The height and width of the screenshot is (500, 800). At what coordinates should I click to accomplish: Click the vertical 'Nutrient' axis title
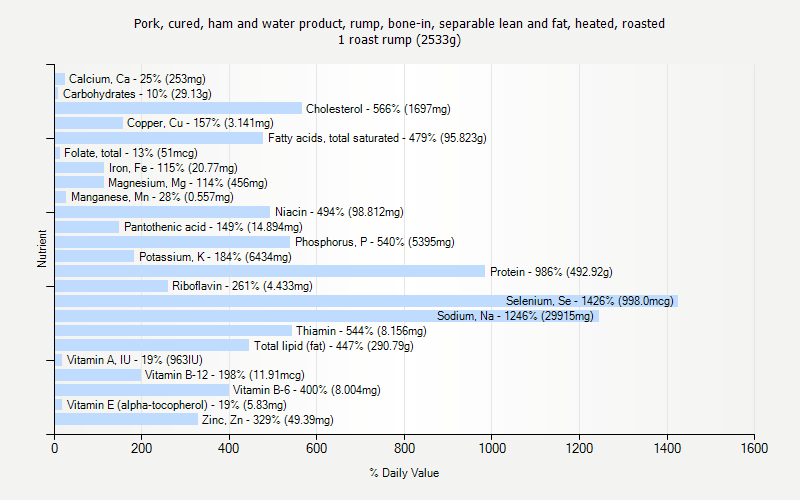coord(42,248)
